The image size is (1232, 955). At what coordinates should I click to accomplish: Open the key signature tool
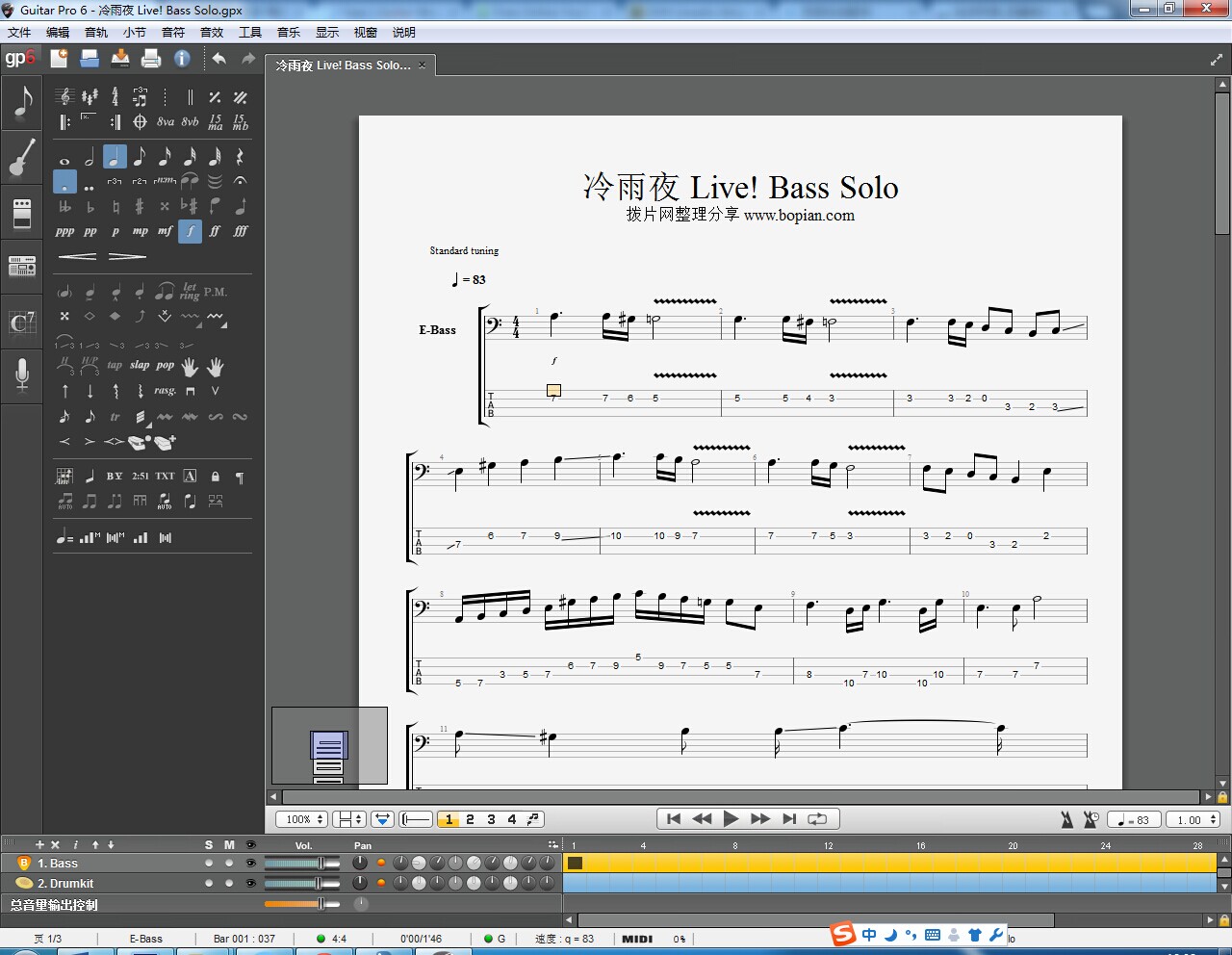pos(90,96)
